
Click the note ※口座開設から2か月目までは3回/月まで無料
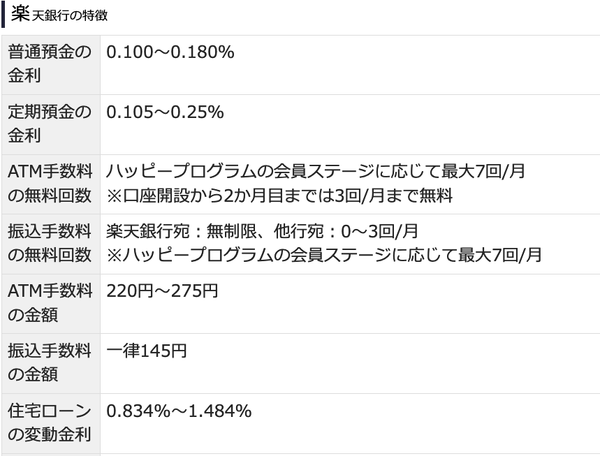(x=280, y=196)
